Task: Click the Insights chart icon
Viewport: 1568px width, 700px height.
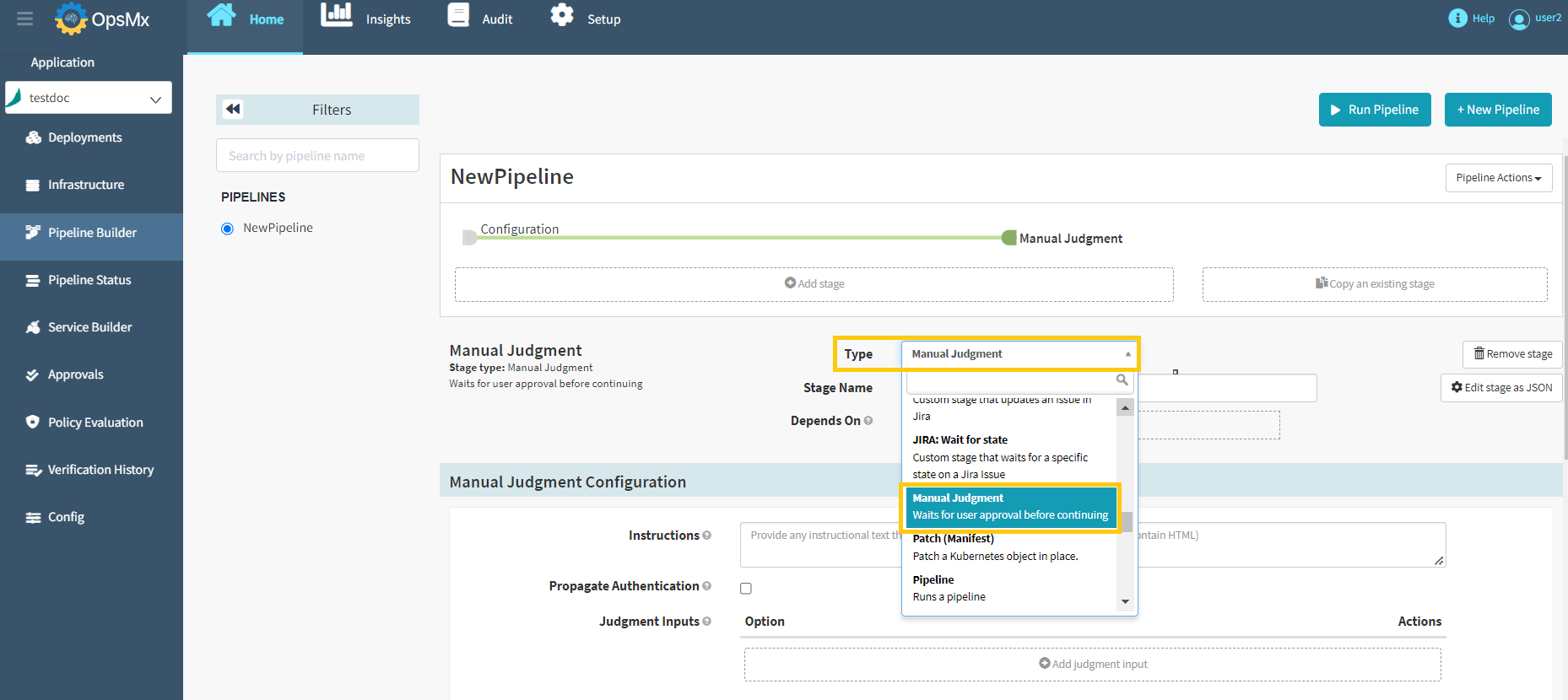Action: point(336,15)
